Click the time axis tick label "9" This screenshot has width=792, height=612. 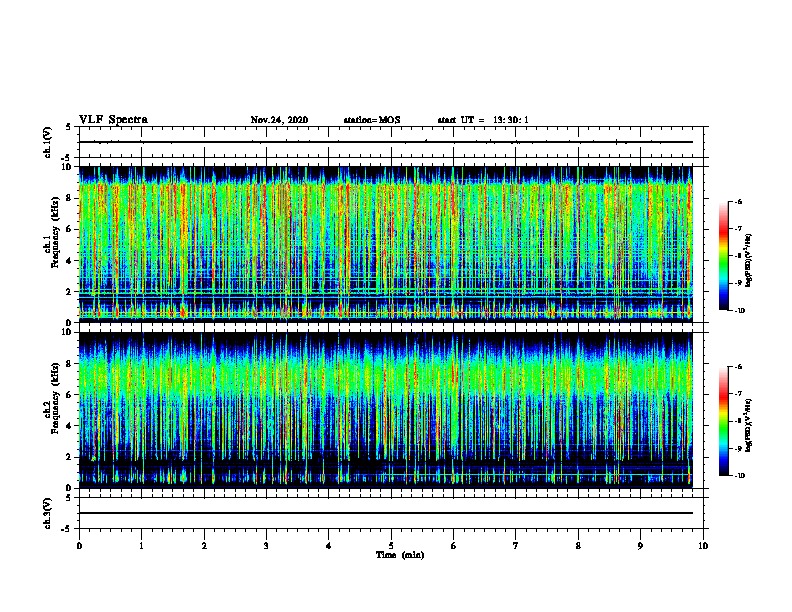pos(640,546)
